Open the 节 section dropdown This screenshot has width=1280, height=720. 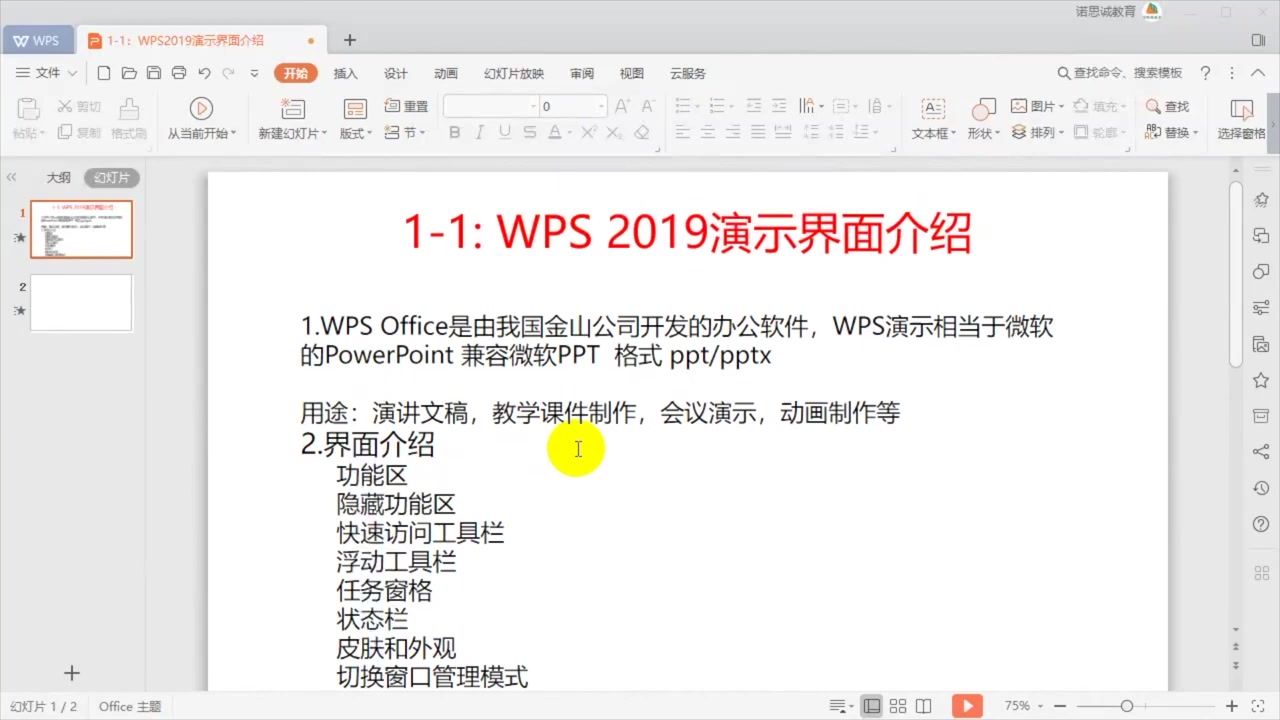406,132
